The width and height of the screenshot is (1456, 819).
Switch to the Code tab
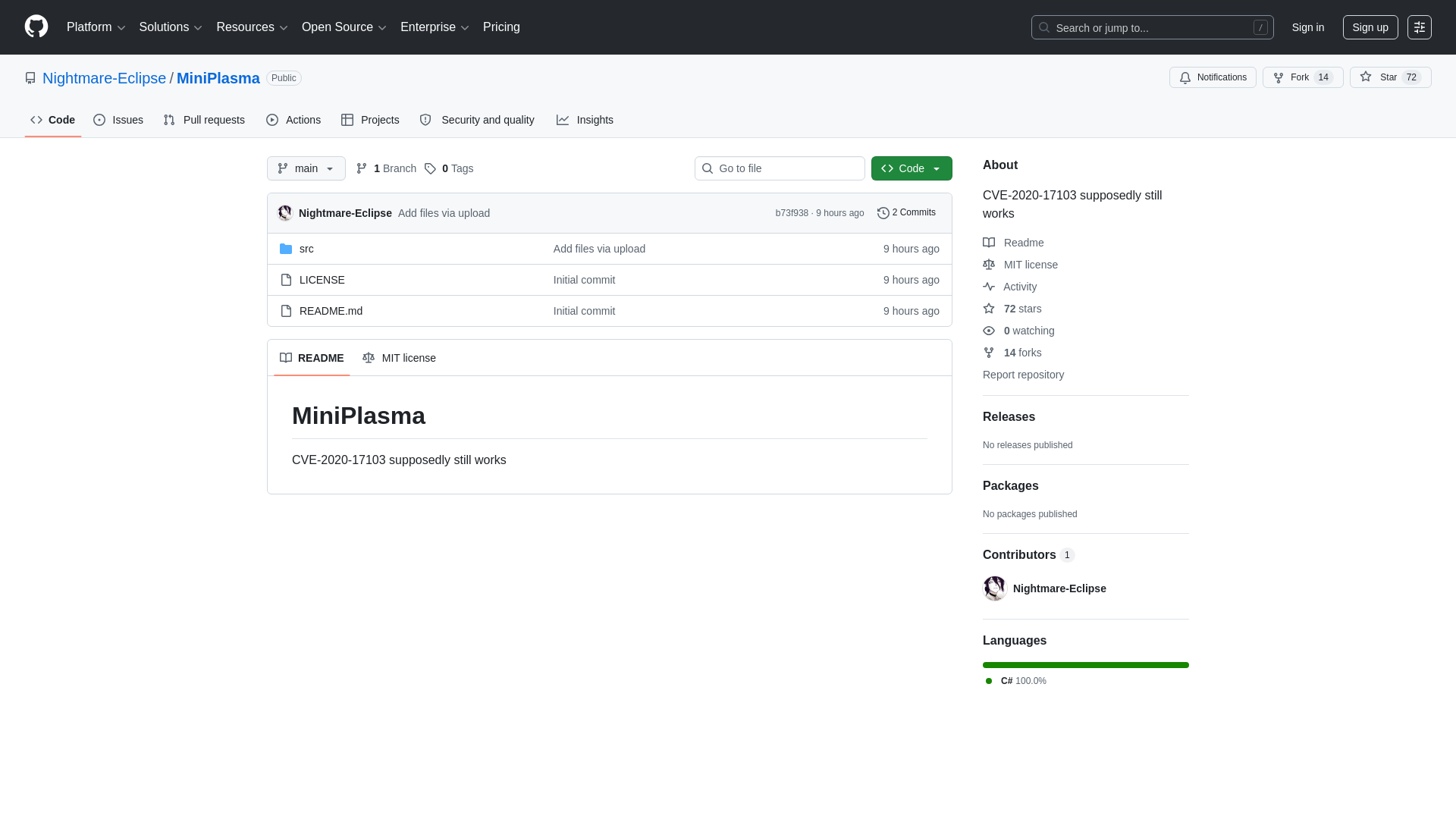tap(53, 120)
